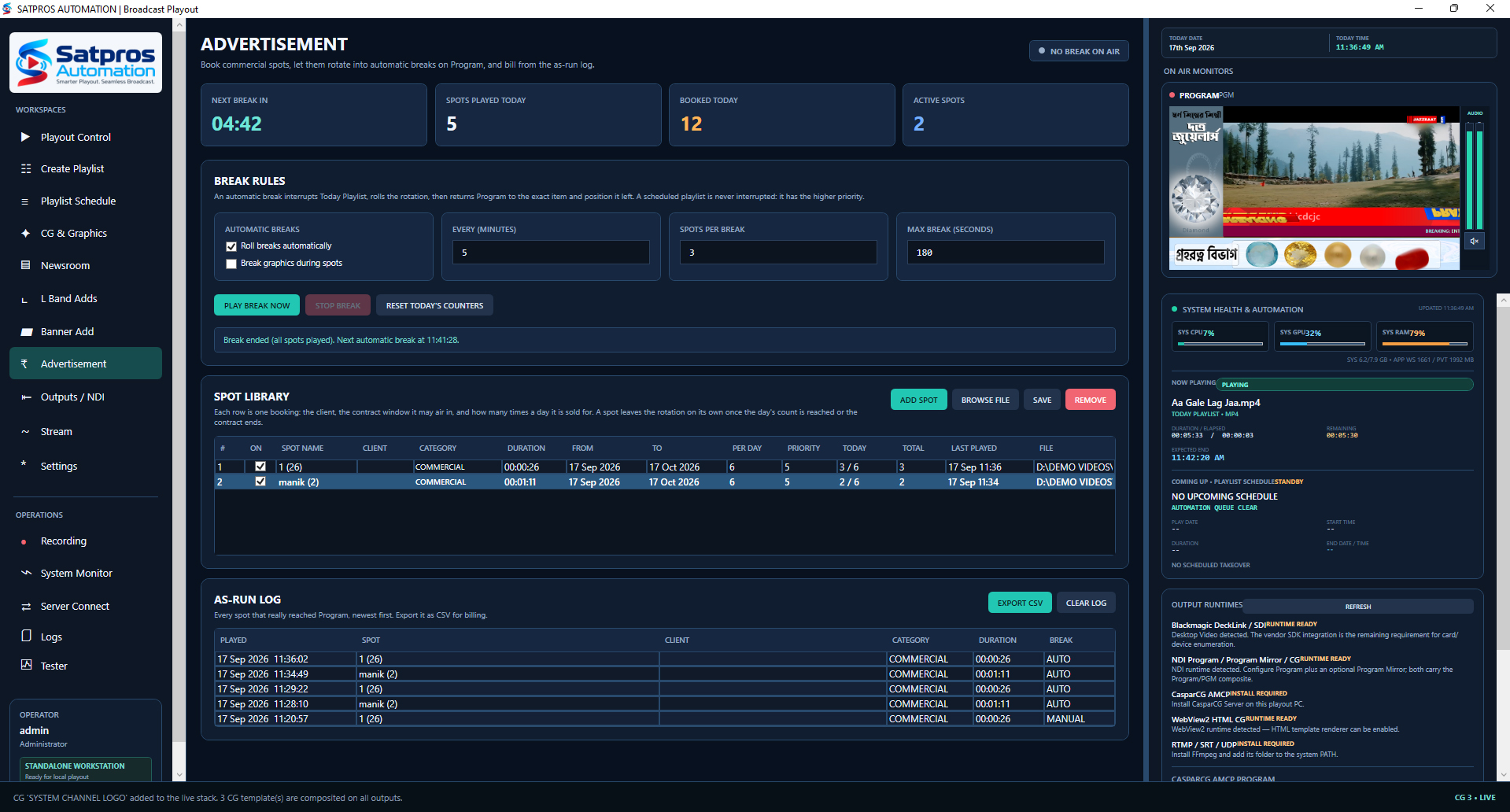This screenshot has height=812, width=1510.
Task: Click the No Break On Air status badge
Action: [x=1079, y=51]
